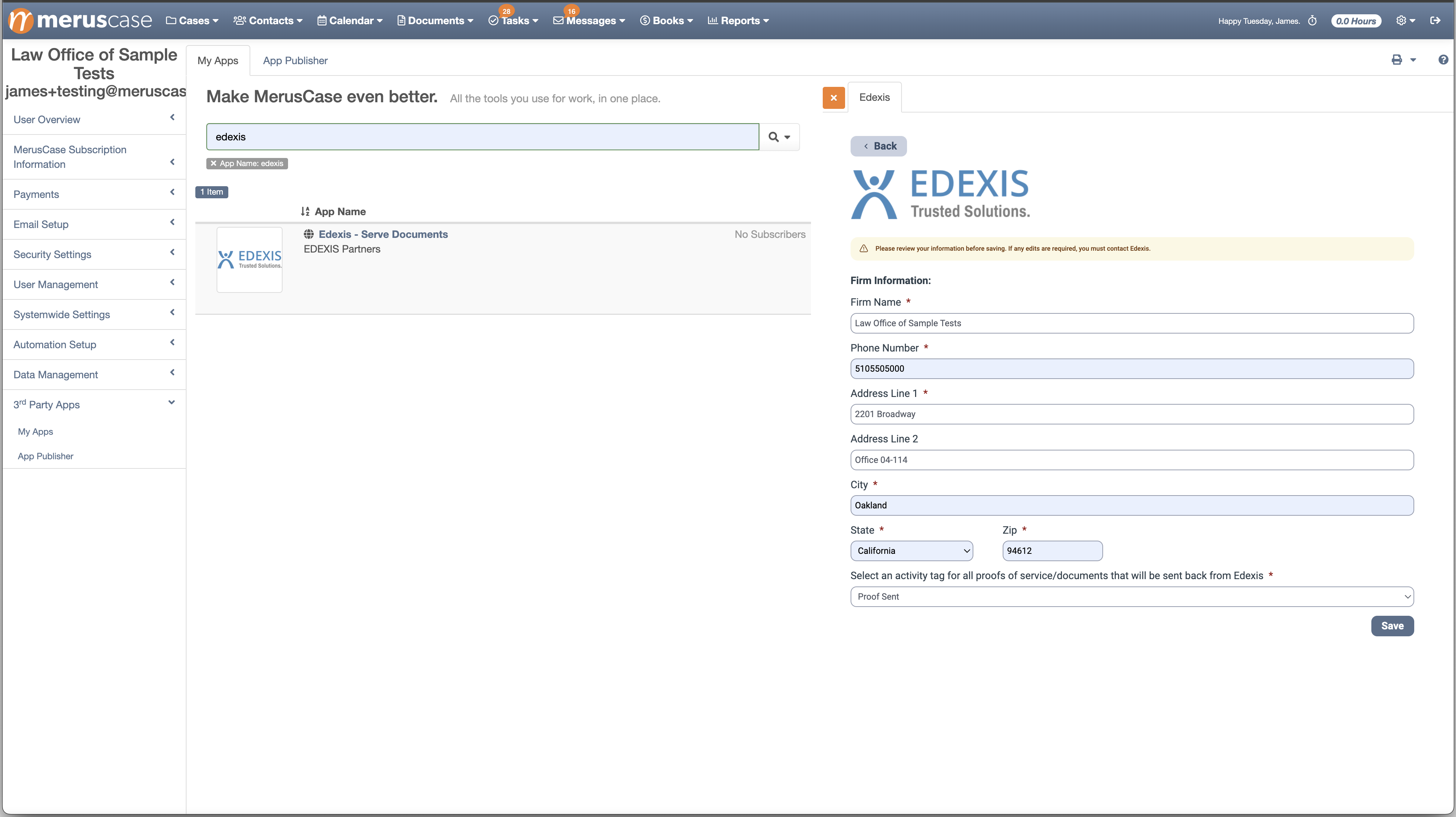Open App Publisher in sidebar
Image resolution: width=1456 pixels, height=817 pixels.
click(46, 456)
